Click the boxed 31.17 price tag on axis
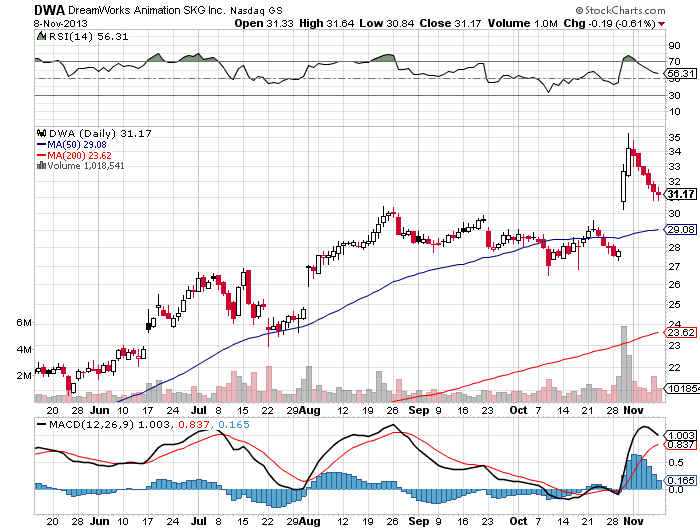 coord(681,194)
